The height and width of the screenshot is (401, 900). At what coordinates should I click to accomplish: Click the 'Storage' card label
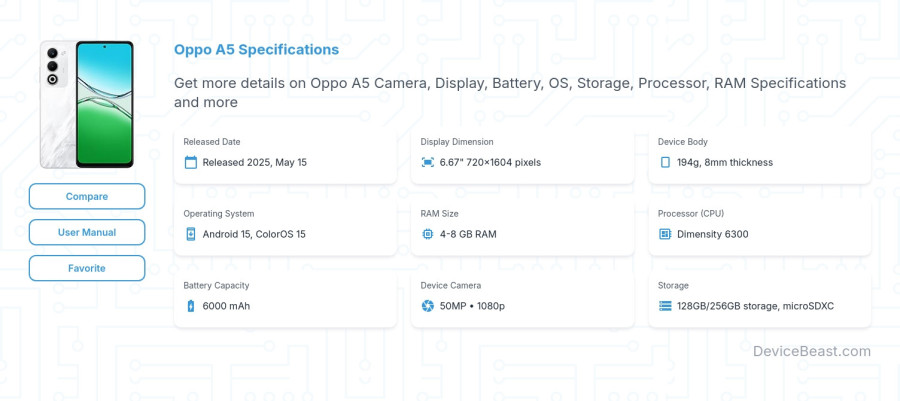click(673, 285)
